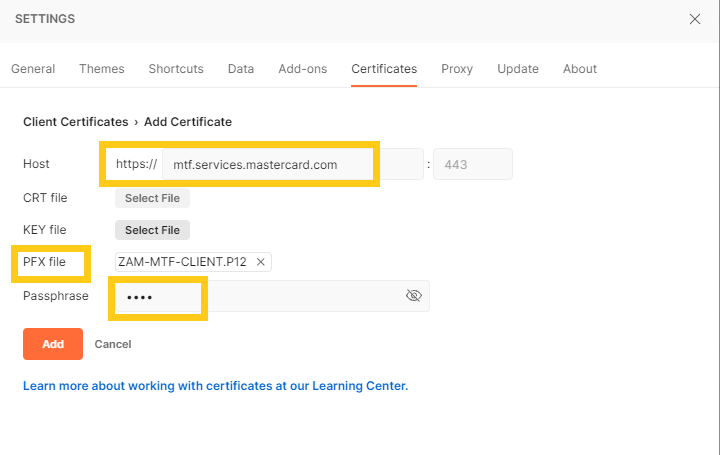Select File for KEY file

(x=152, y=230)
